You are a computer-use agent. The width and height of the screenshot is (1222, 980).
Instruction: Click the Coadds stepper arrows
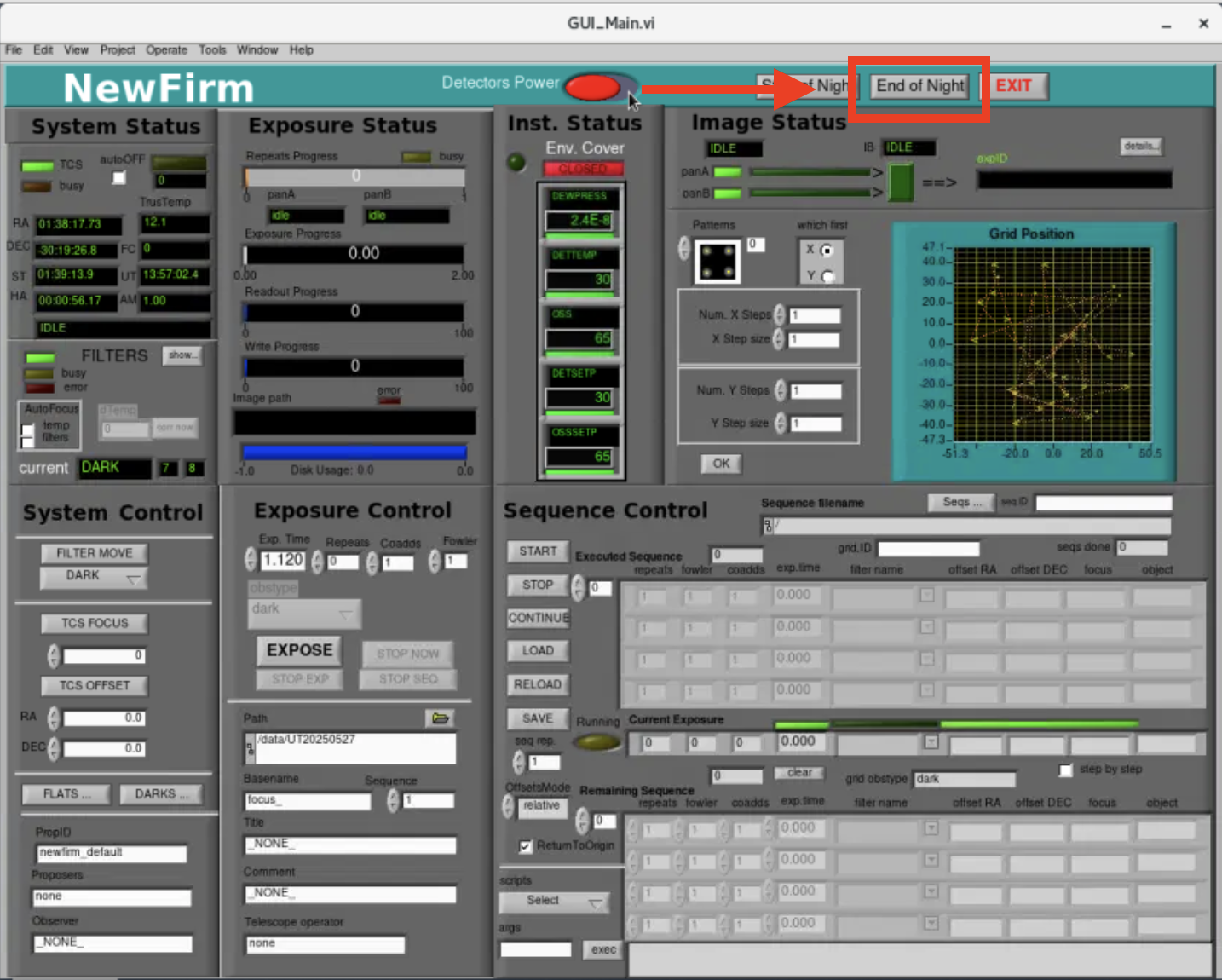pyautogui.click(x=372, y=562)
